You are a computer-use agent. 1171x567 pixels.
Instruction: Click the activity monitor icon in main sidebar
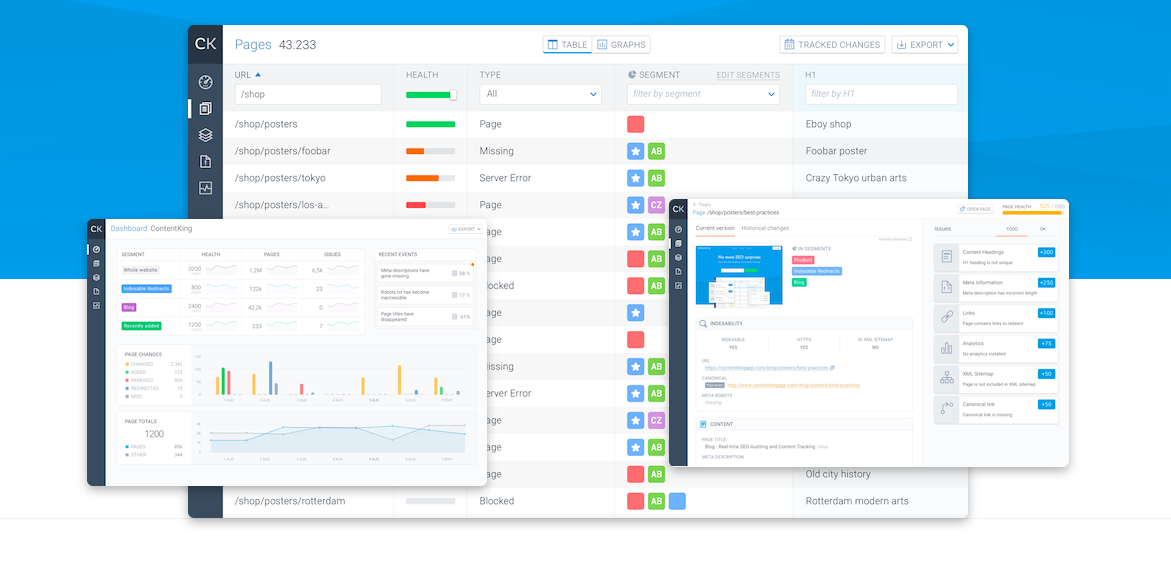coord(205,187)
